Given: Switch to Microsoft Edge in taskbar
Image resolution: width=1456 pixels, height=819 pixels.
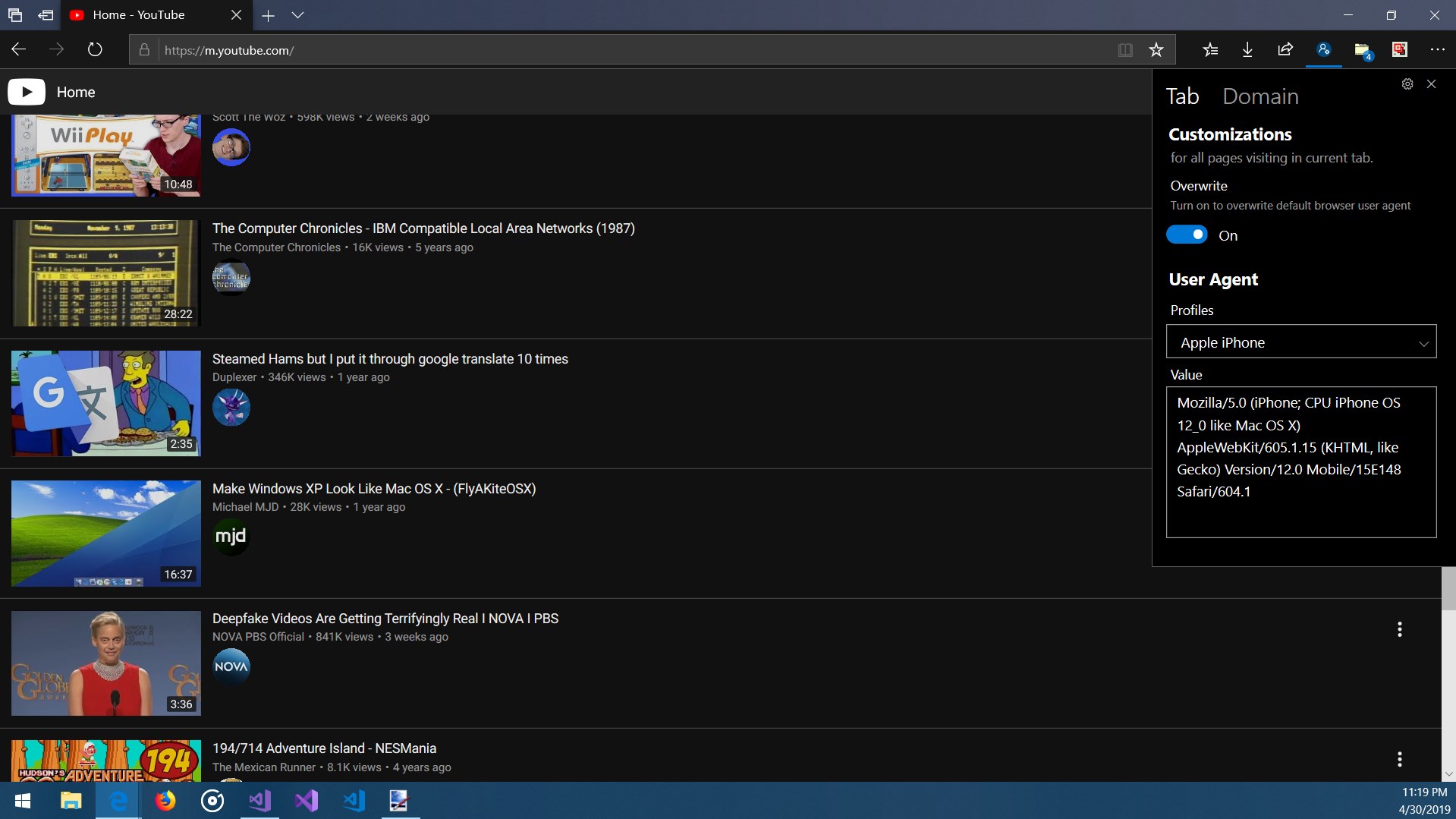Looking at the screenshot, I should tap(118, 801).
